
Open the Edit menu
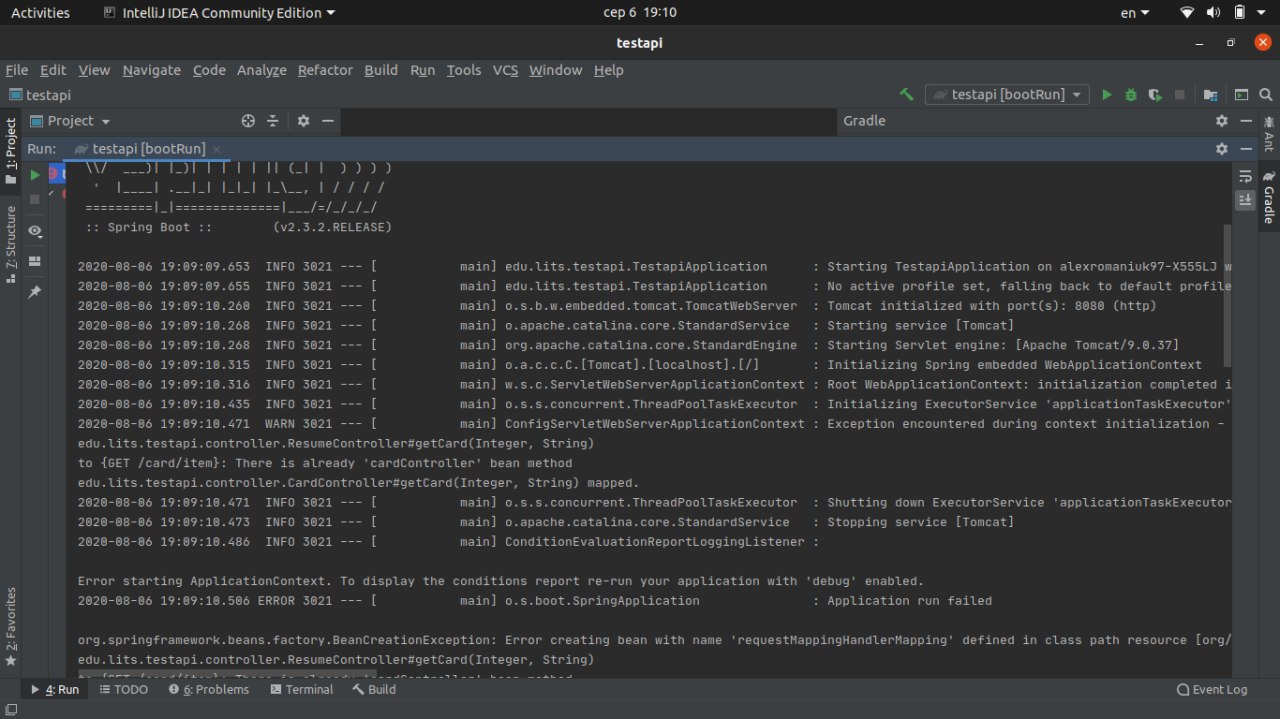[x=53, y=70]
